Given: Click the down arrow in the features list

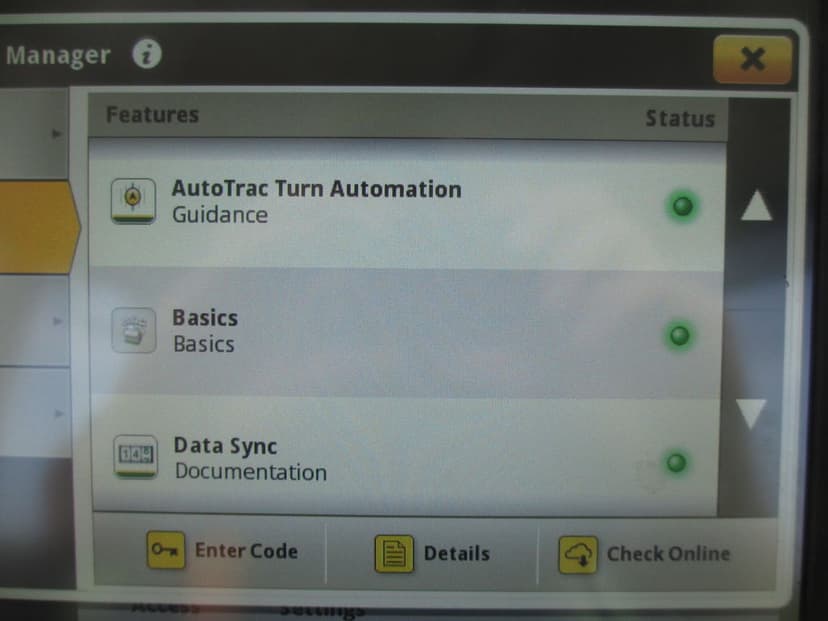Looking at the screenshot, I should point(751,413).
